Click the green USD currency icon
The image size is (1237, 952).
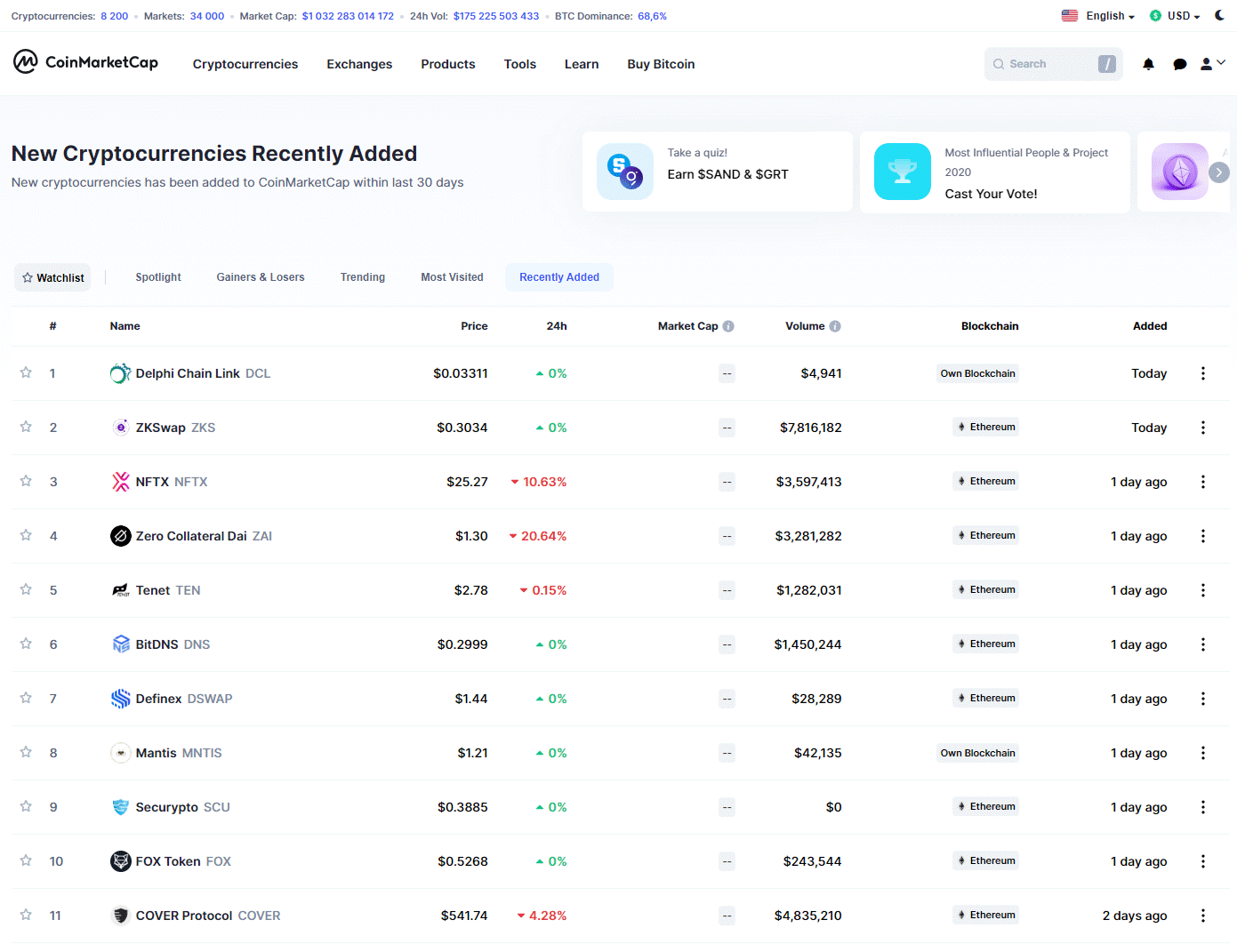pos(1155,15)
